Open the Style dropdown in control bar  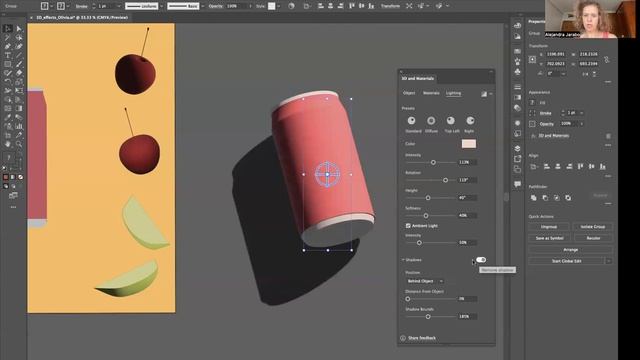pyautogui.click(x=279, y=6)
